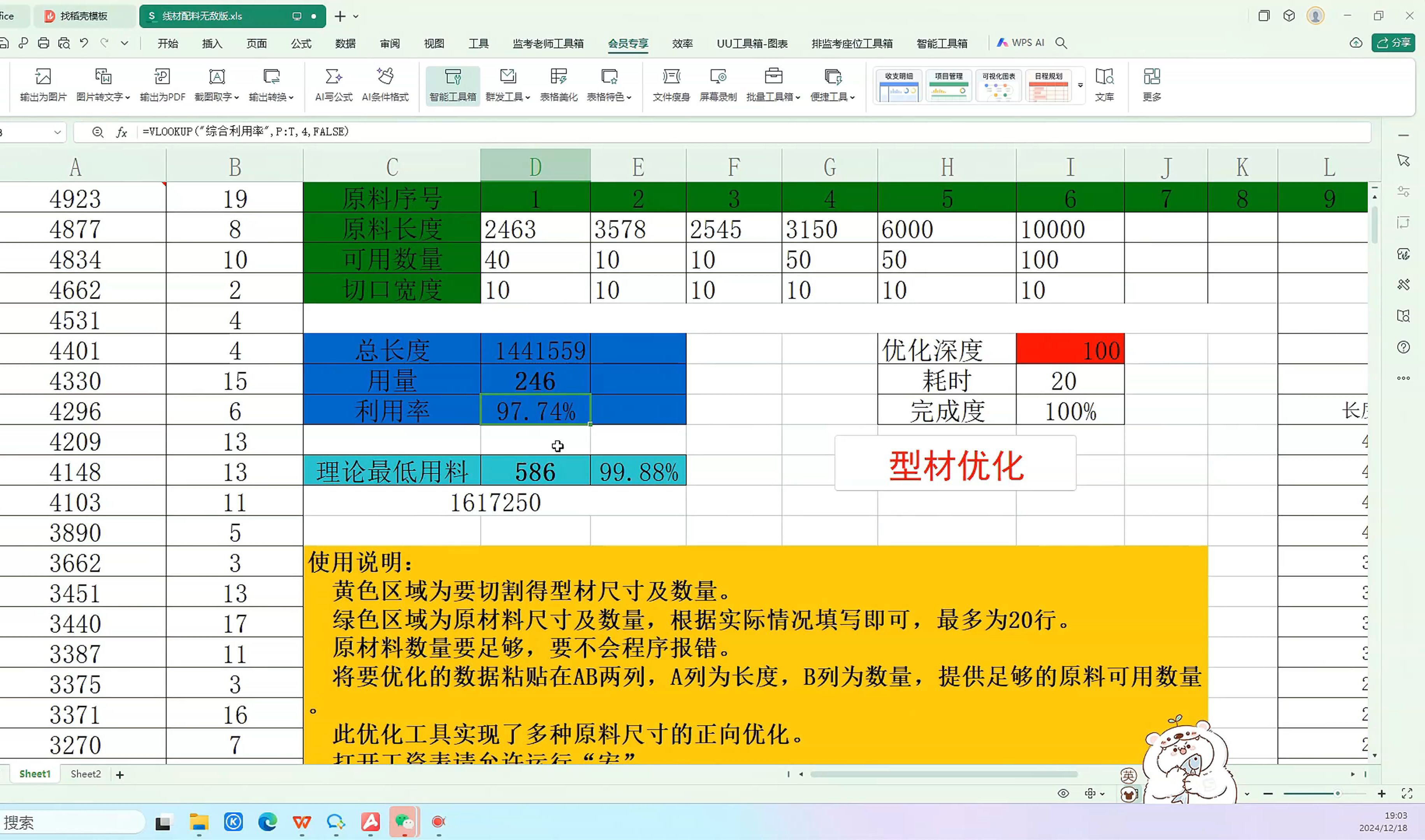Click the zoom slider handle
The height and width of the screenshot is (840, 1425).
(x=1338, y=794)
